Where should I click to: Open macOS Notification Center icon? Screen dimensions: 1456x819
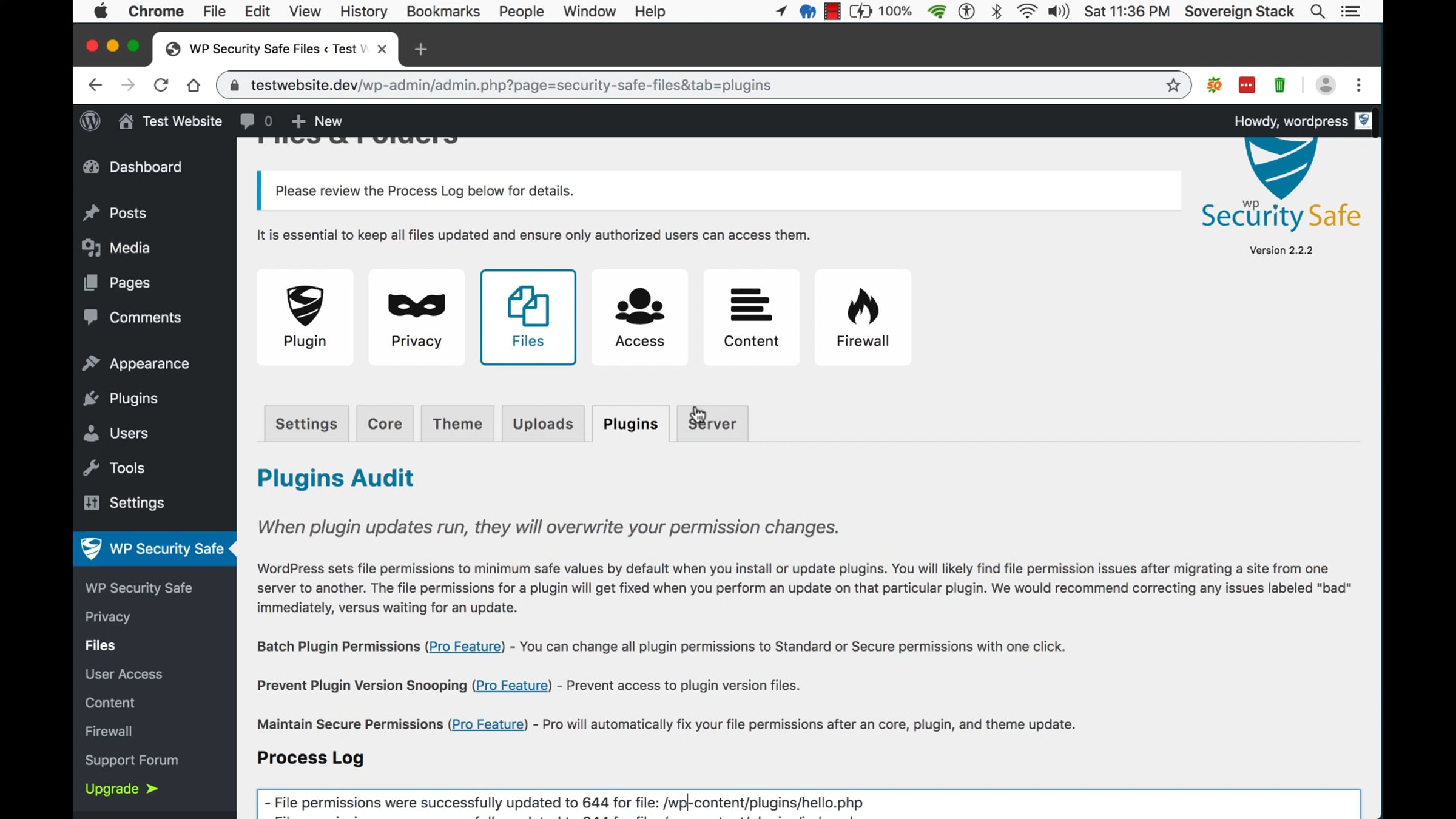click(x=1350, y=12)
